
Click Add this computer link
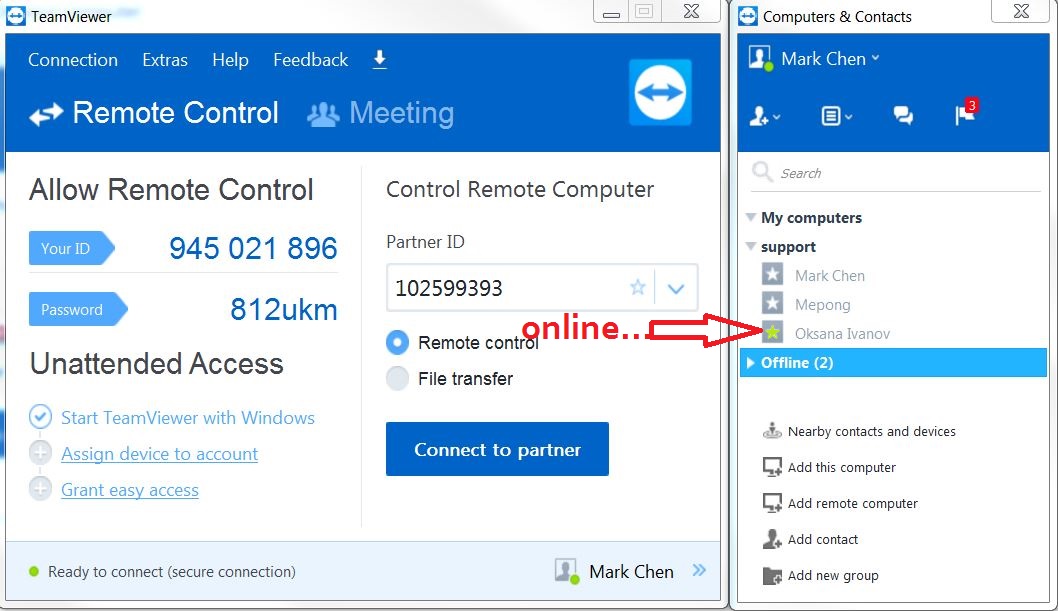pyautogui.click(x=841, y=467)
